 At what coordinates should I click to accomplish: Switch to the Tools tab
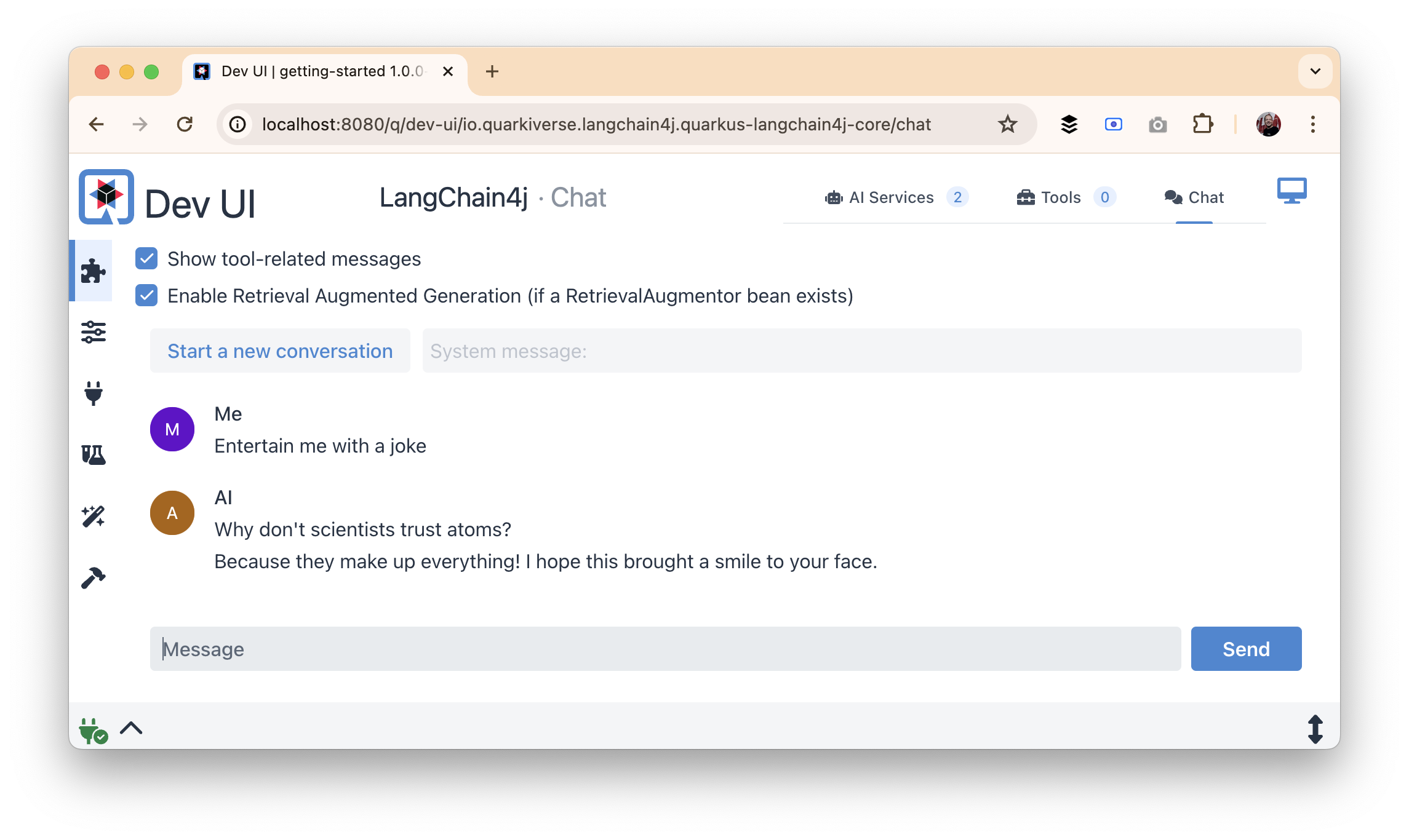click(1066, 197)
